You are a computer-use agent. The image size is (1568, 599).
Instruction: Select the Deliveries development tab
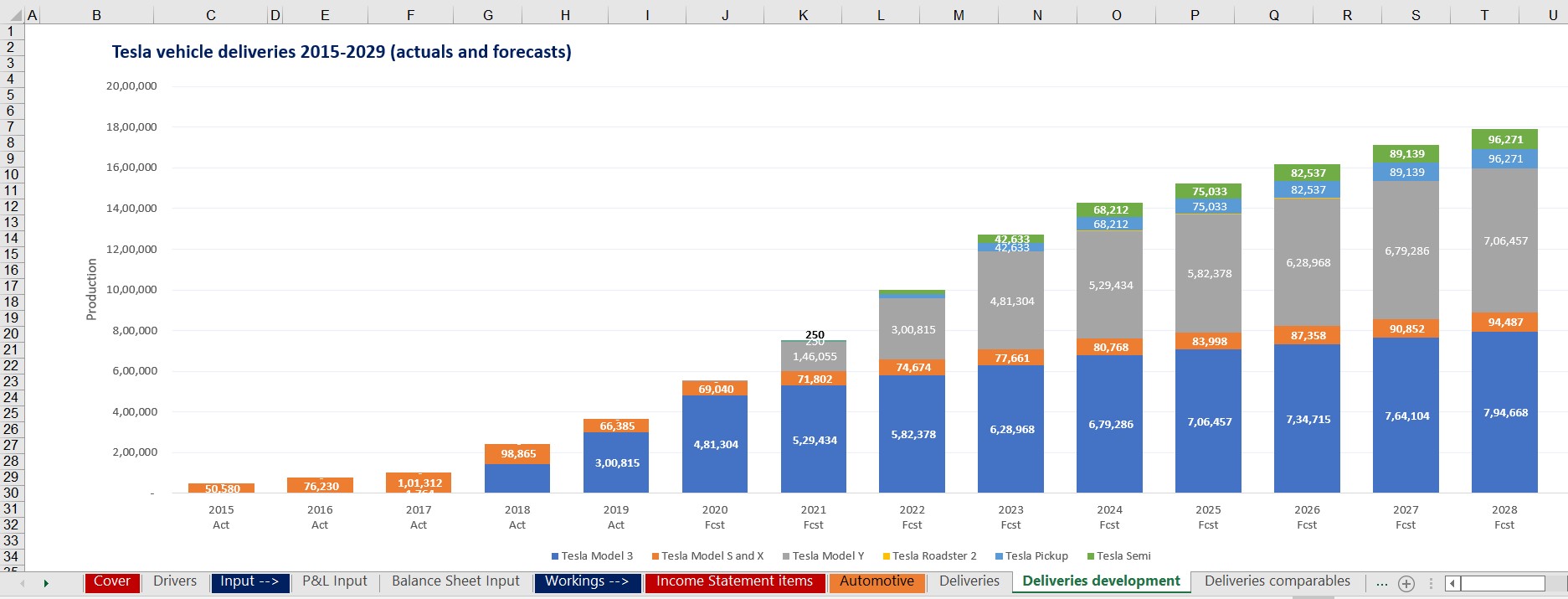[x=1101, y=582]
